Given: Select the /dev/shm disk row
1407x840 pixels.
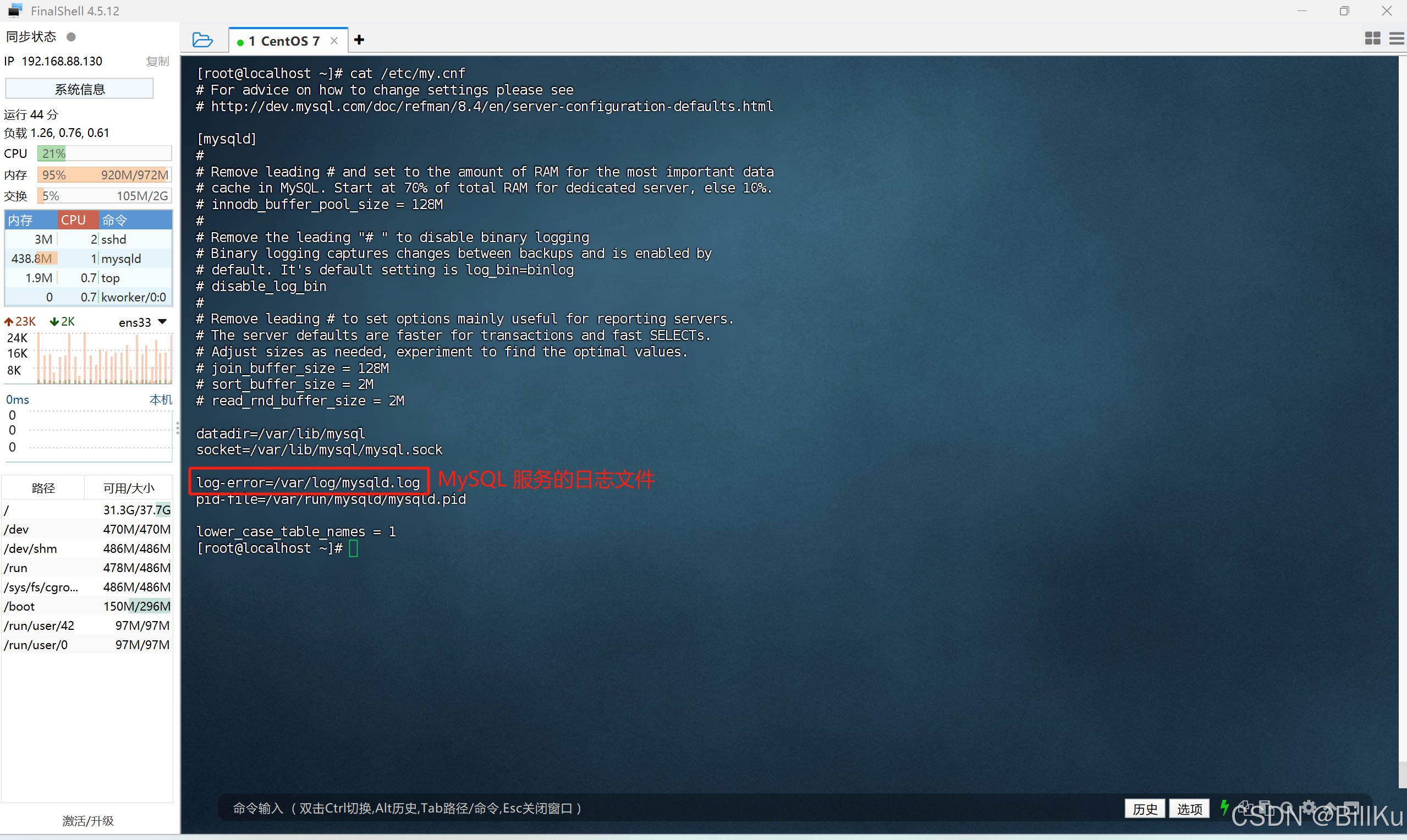Looking at the screenshot, I should pos(87,548).
